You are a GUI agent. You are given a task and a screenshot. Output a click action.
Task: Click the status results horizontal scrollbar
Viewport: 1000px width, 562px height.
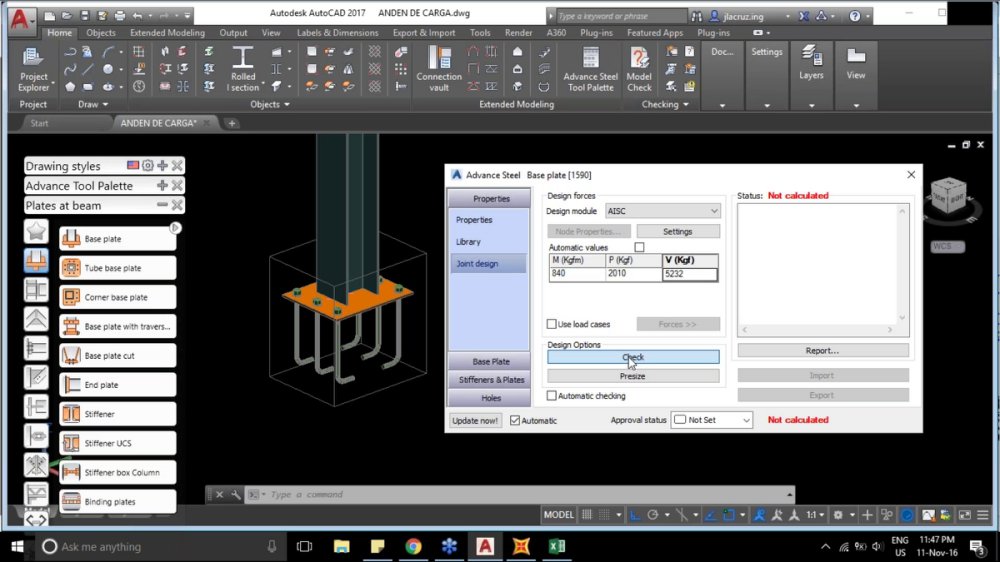coord(817,330)
